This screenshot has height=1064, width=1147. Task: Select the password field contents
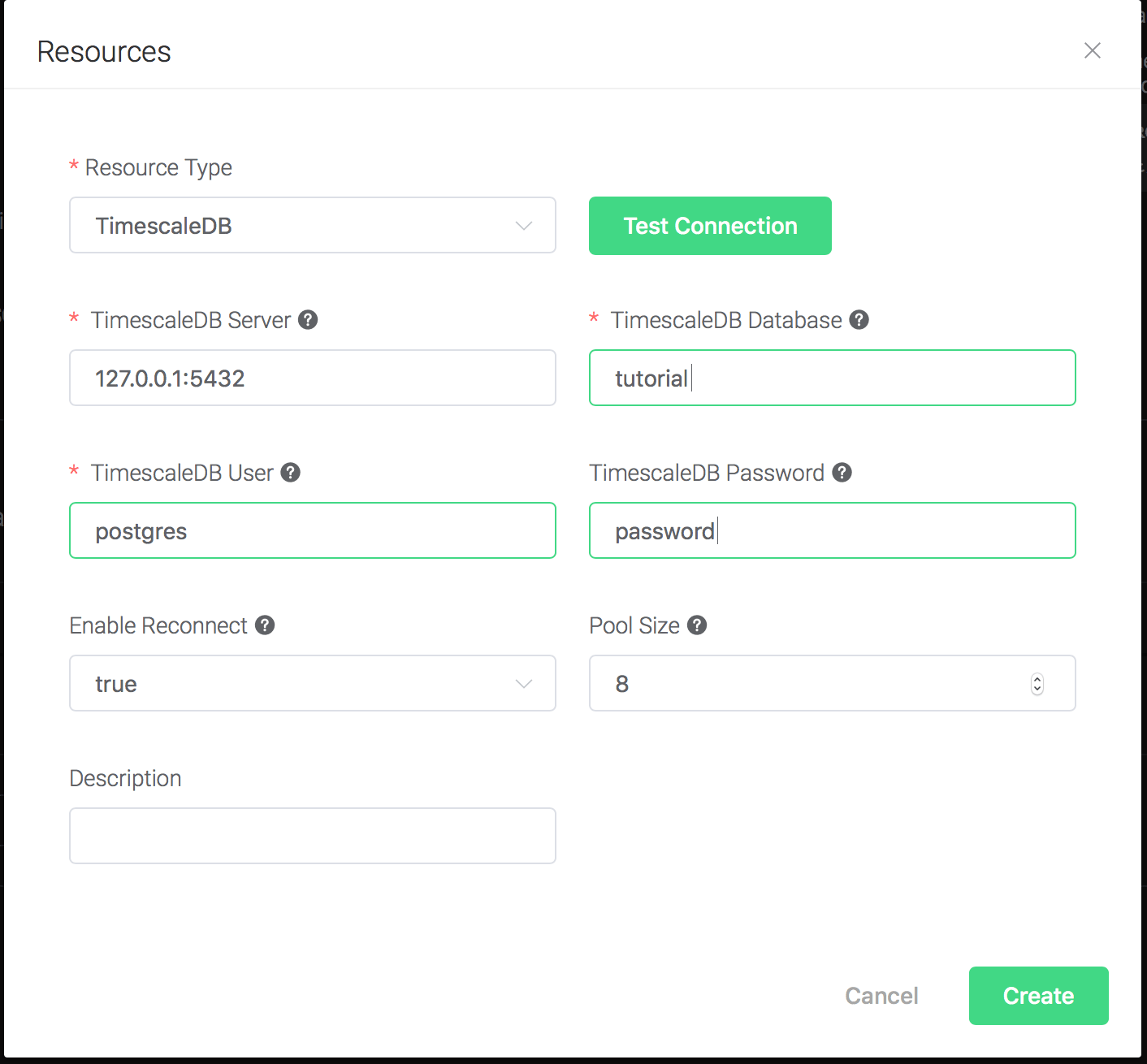click(x=832, y=530)
